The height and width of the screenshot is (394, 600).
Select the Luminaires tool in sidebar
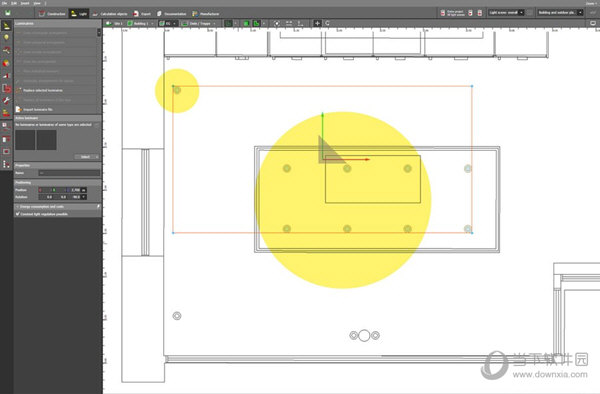[6, 26]
